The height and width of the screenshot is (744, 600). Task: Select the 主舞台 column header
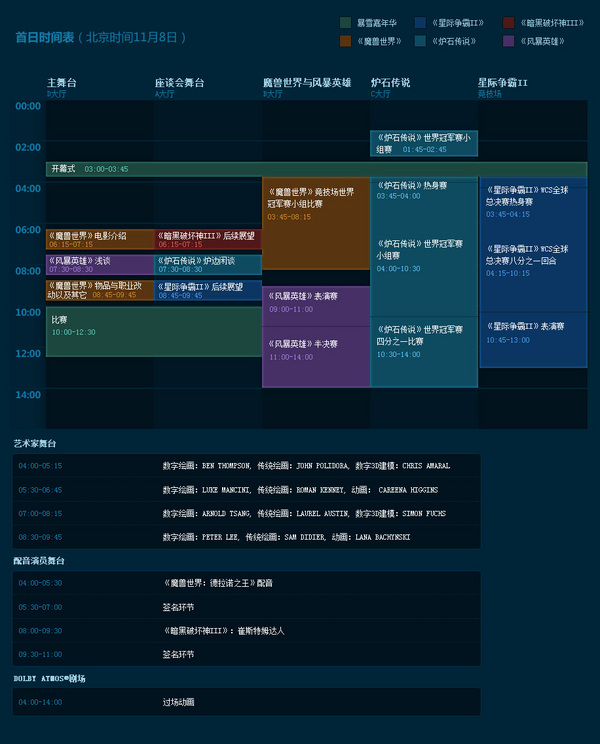62,83
